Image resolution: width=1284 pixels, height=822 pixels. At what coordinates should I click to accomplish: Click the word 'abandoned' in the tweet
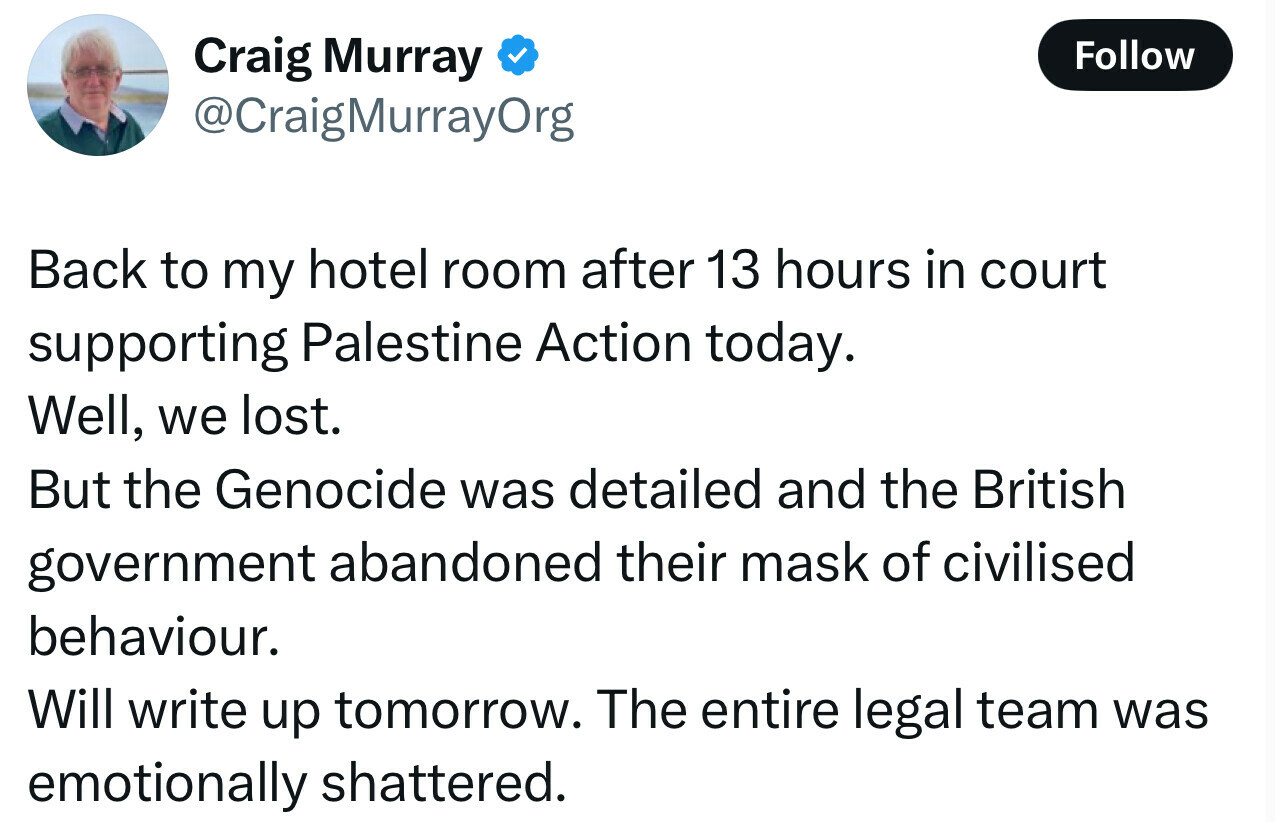click(x=466, y=564)
